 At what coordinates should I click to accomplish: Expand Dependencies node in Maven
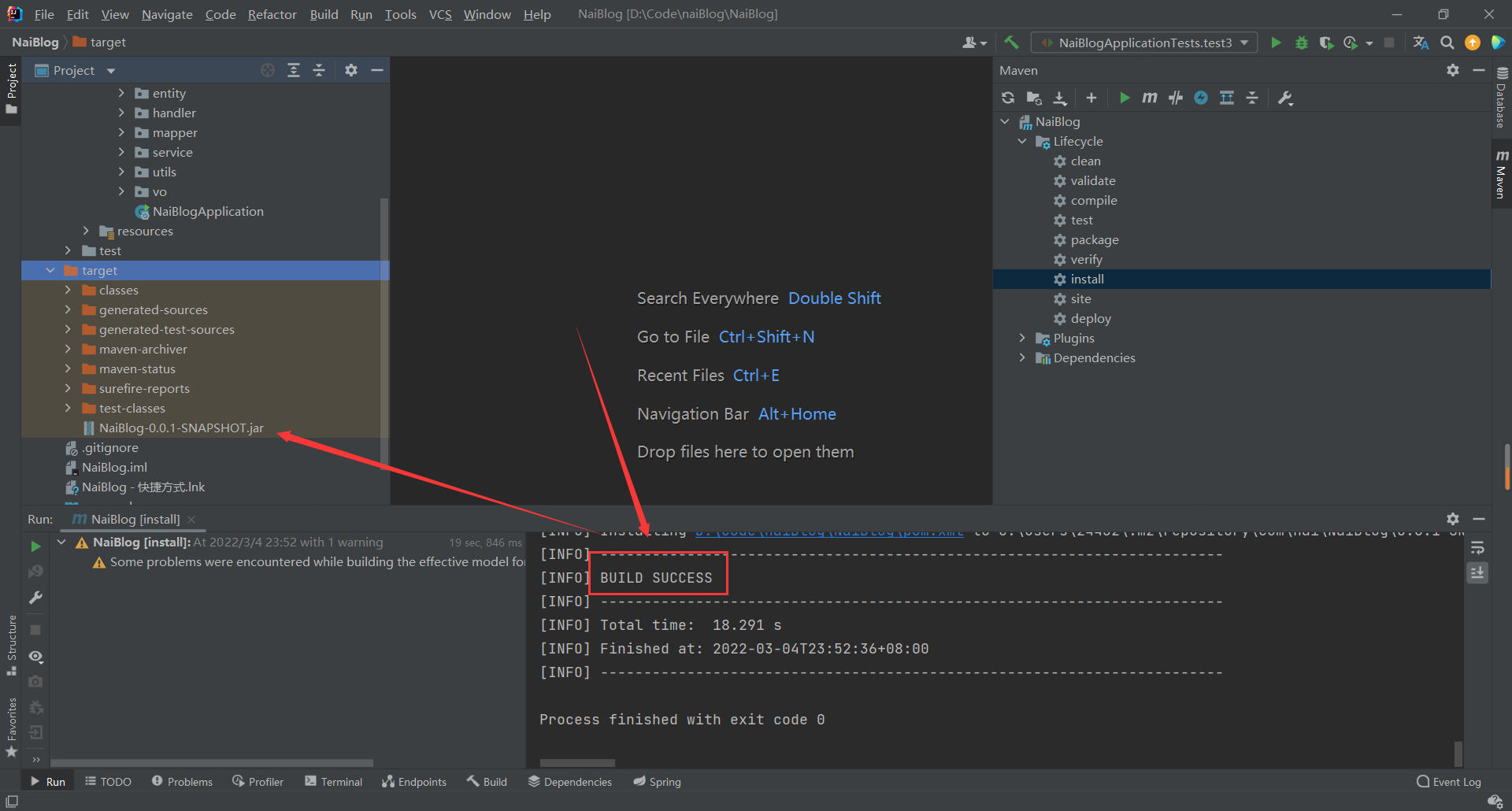coord(1022,357)
